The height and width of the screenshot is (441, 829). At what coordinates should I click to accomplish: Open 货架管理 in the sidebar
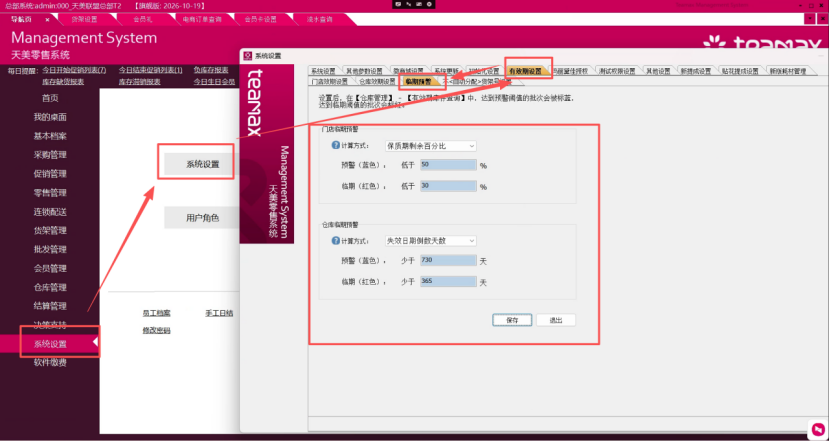[50, 231]
